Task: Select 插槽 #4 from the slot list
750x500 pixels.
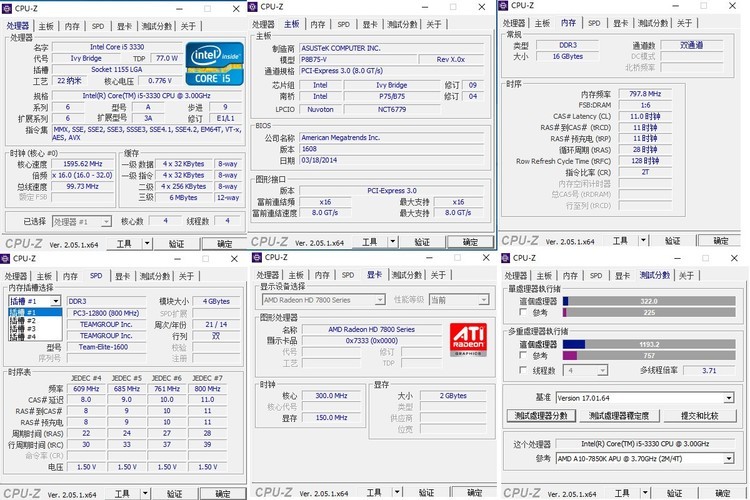Action: tap(35, 337)
